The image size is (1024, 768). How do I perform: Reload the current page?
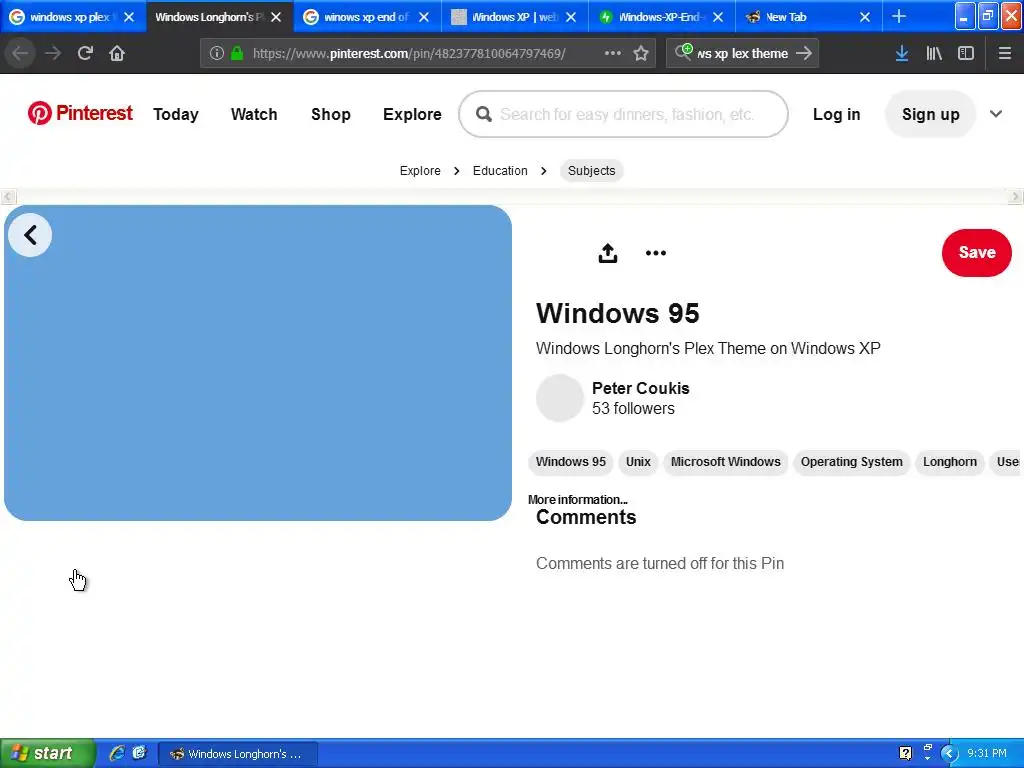[x=85, y=53]
